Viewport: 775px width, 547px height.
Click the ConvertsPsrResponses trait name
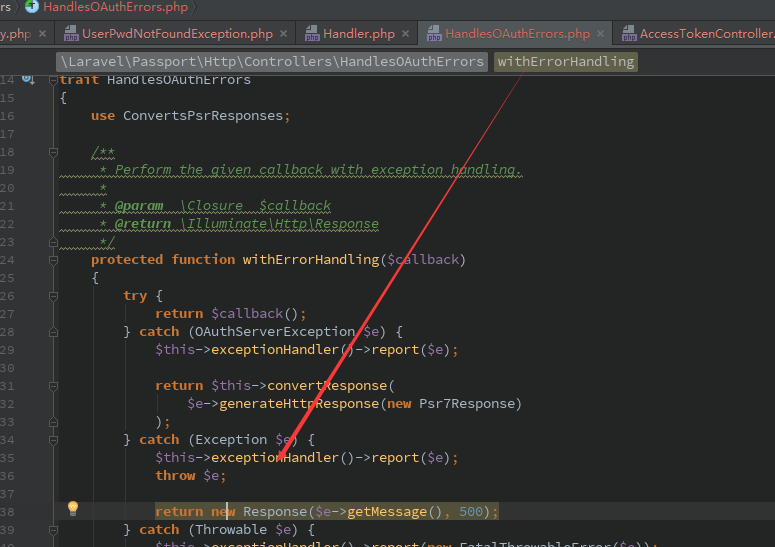coord(203,116)
